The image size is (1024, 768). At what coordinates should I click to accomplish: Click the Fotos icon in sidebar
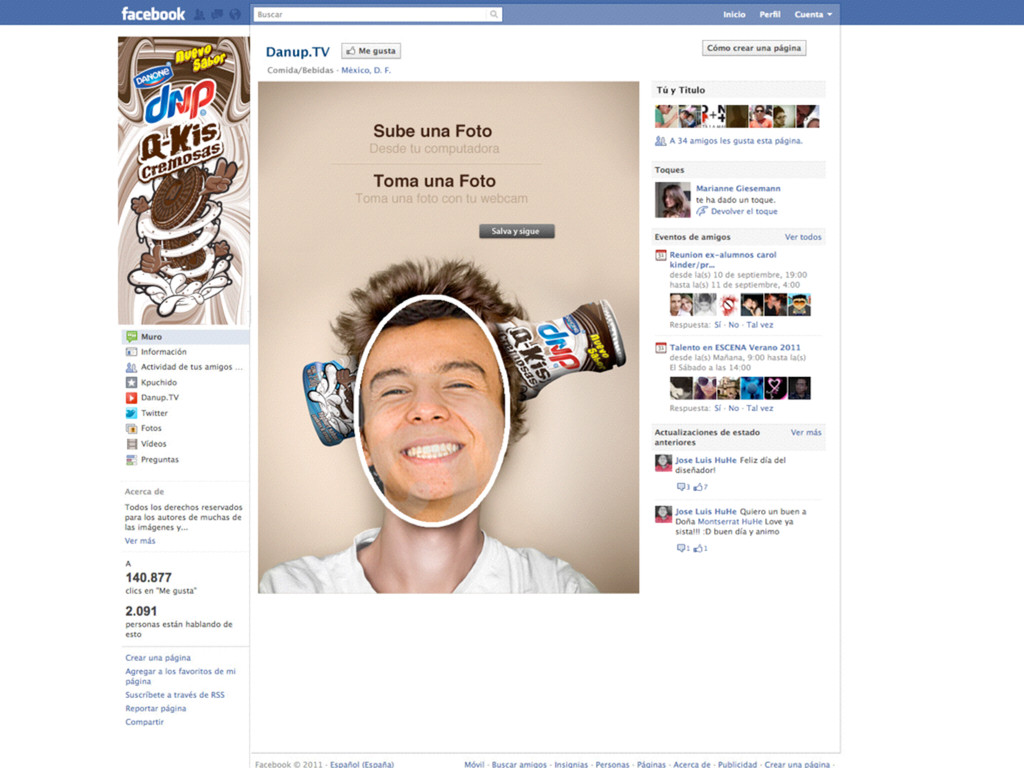click(x=131, y=428)
